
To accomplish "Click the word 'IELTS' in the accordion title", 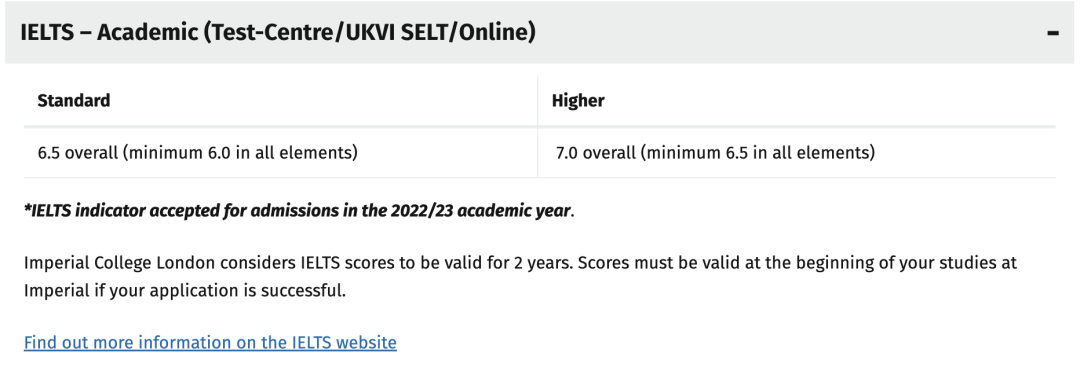I will pyautogui.click(x=47, y=32).
